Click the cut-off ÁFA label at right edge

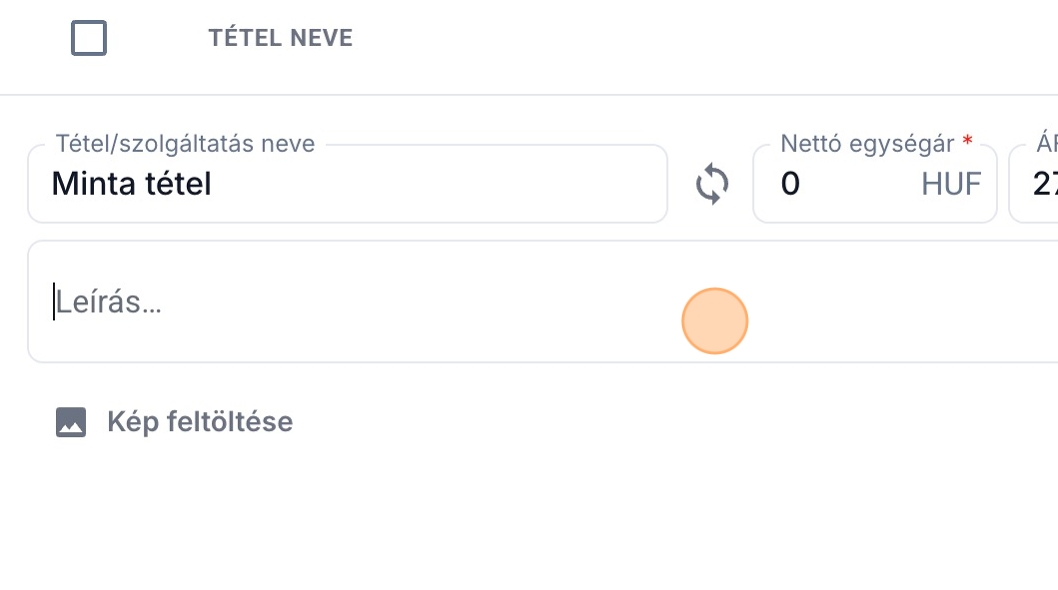[x=1047, y=144]
